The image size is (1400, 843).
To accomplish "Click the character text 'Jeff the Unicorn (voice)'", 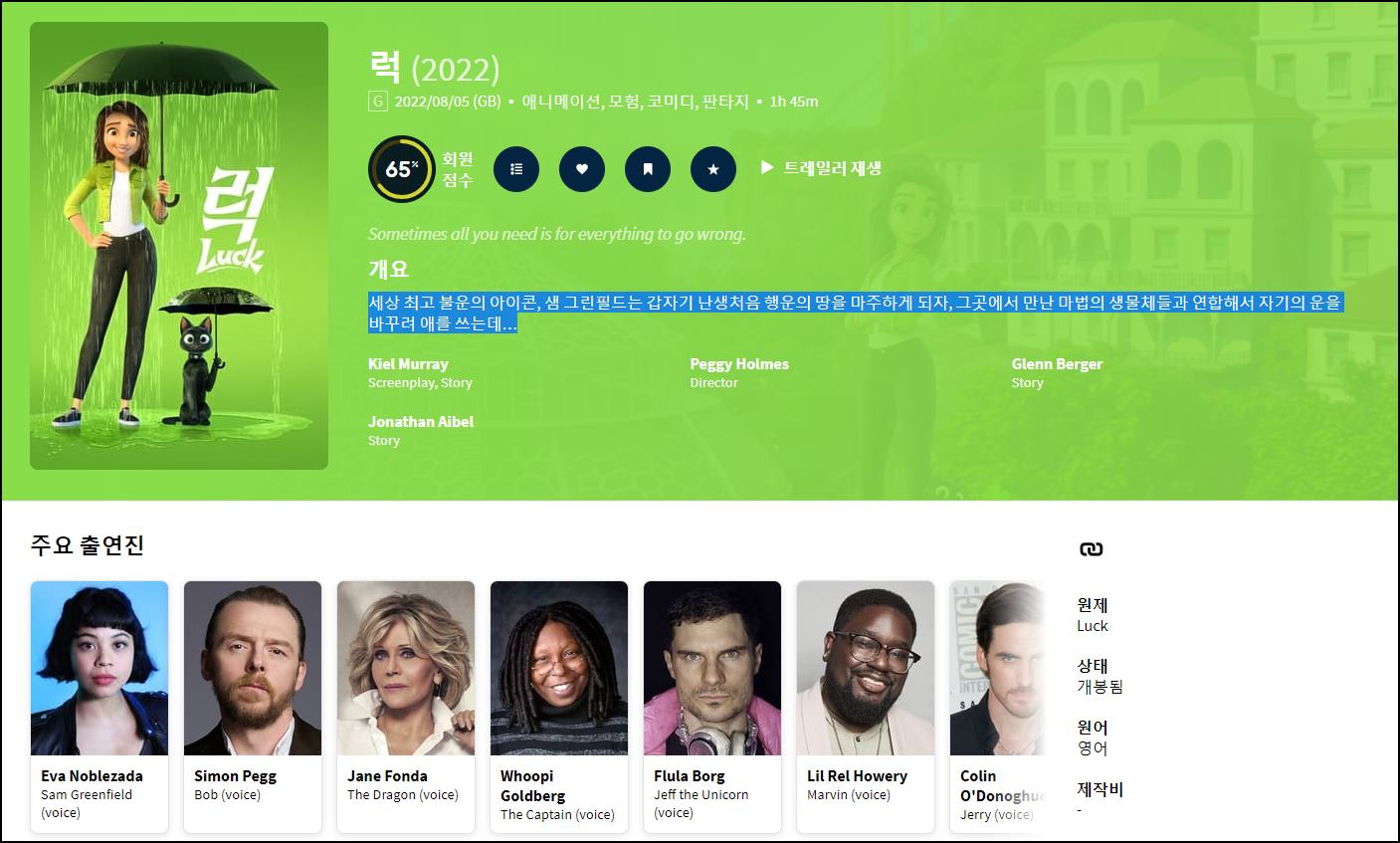I will tap(701, 803).
